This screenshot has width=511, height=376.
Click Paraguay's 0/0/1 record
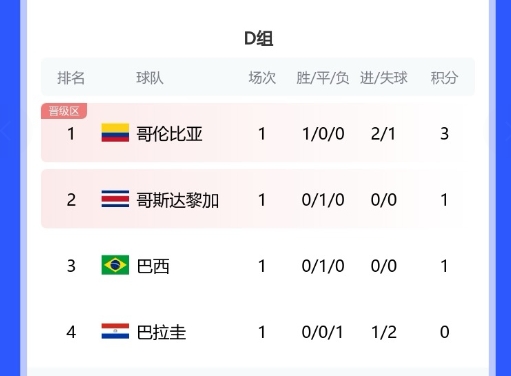pos(323,332)
